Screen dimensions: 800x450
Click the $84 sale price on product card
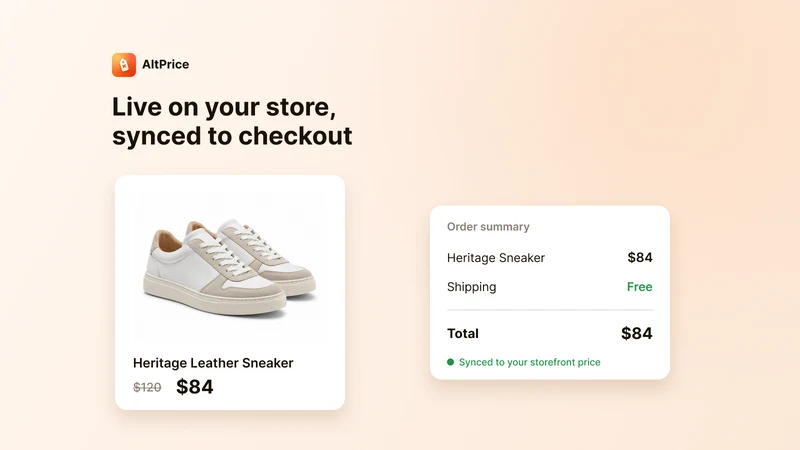194,387
